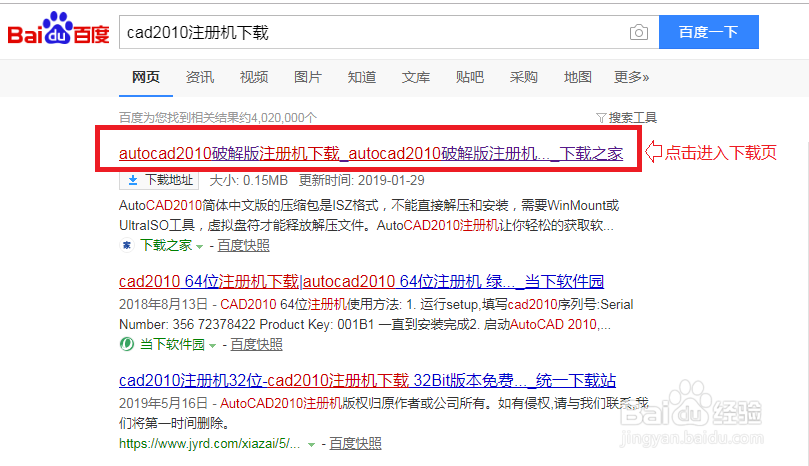Open the cad2010注册机32位 result link

[x=367, y=380]
